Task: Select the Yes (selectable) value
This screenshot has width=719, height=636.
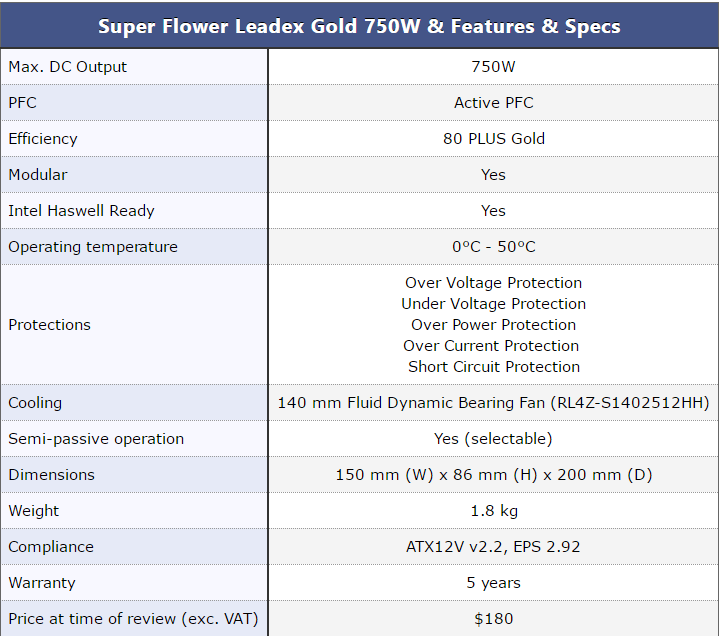Action: [493, 439]
